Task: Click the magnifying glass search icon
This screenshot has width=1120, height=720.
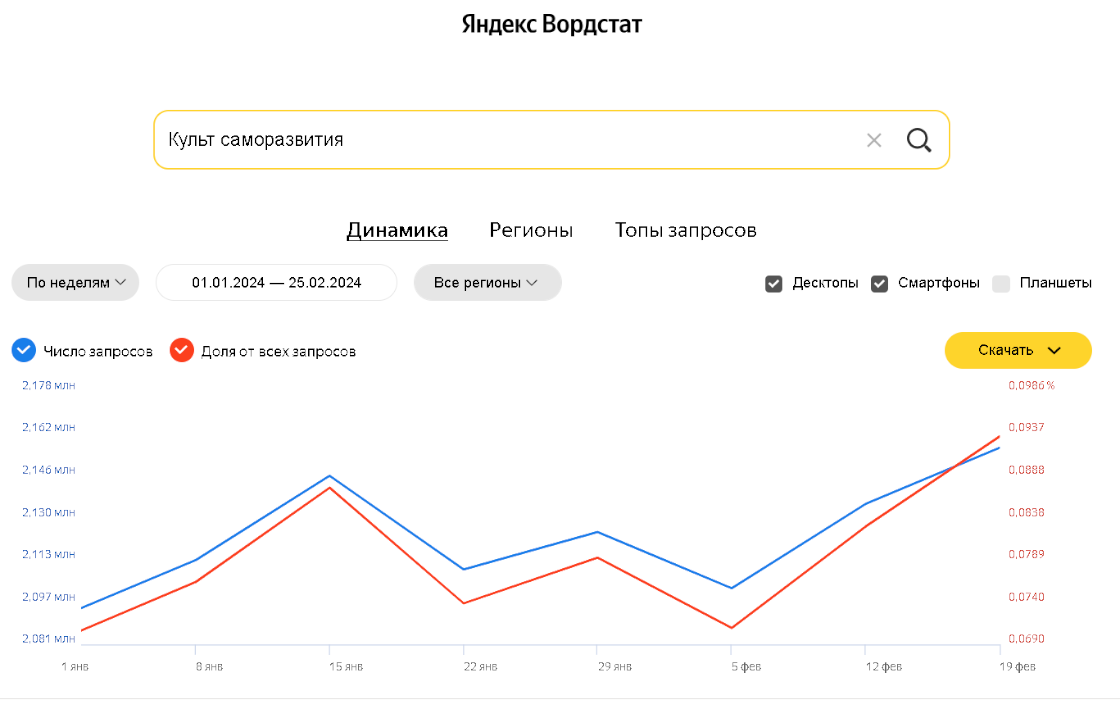Action: click(x=919, y=140)
